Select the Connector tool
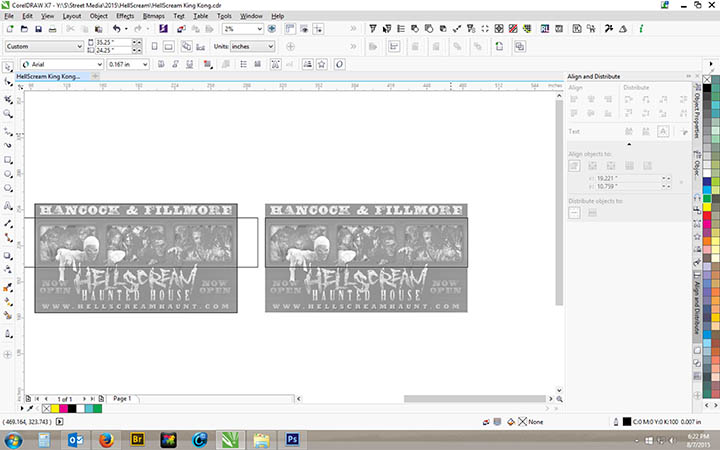Image resolution: width=720 pixels, height=450 pixels. pyautogui.click(x=8, y=237)
